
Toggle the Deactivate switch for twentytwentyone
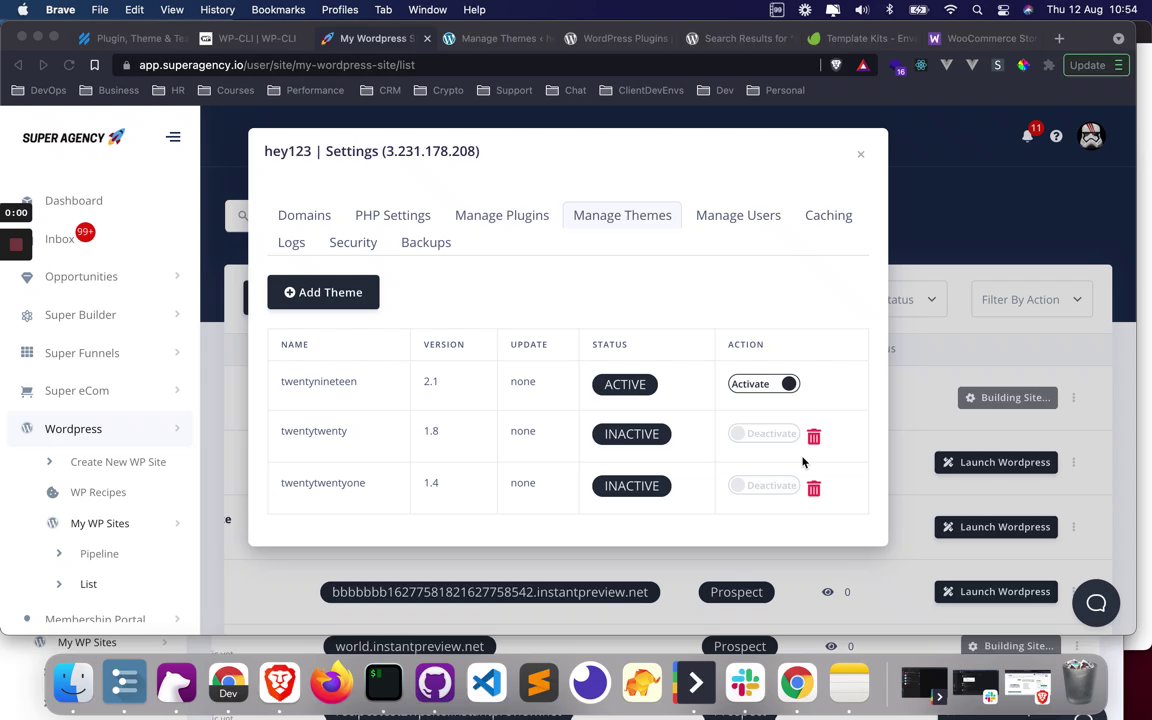point(763,485)
